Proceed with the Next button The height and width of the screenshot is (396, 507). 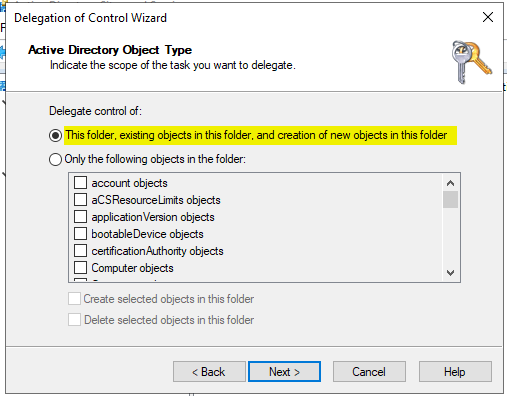pyautogui.click(x=284, y=371)
